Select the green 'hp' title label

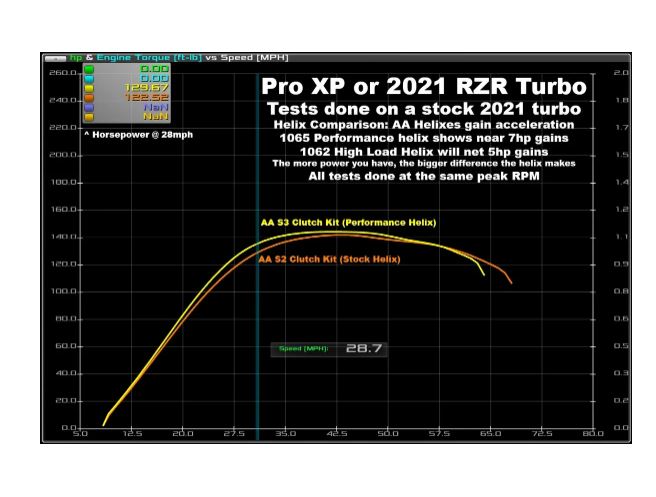click(x=75, y=58)
